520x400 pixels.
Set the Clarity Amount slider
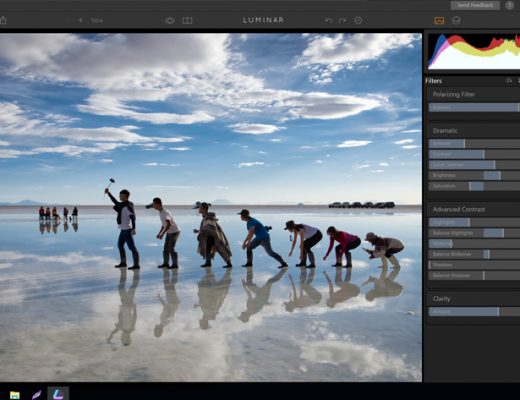(x=474, y=312)
